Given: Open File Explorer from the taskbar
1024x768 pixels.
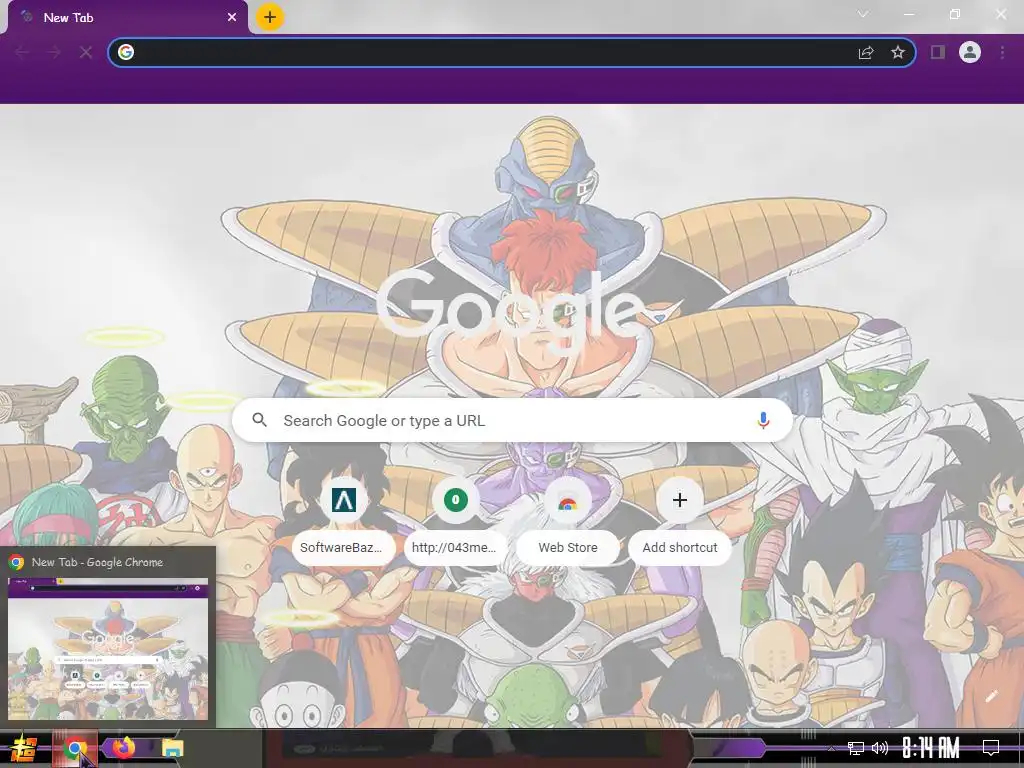Looking at the screenshot, I should point(173,748).
